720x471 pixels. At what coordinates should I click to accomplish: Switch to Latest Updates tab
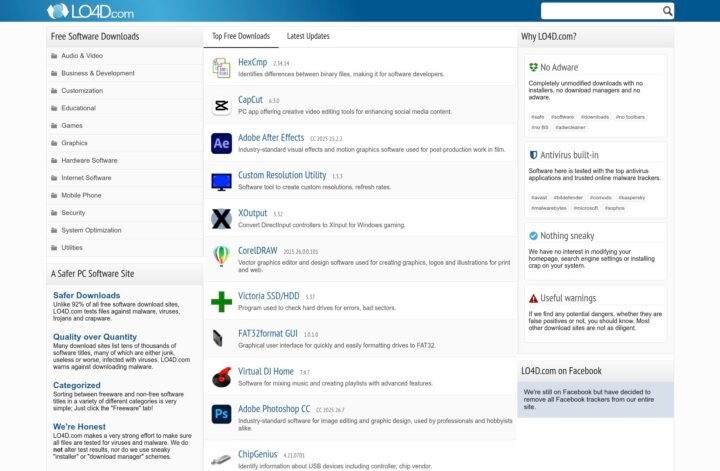pyautogui.click(x=308, y=36)
